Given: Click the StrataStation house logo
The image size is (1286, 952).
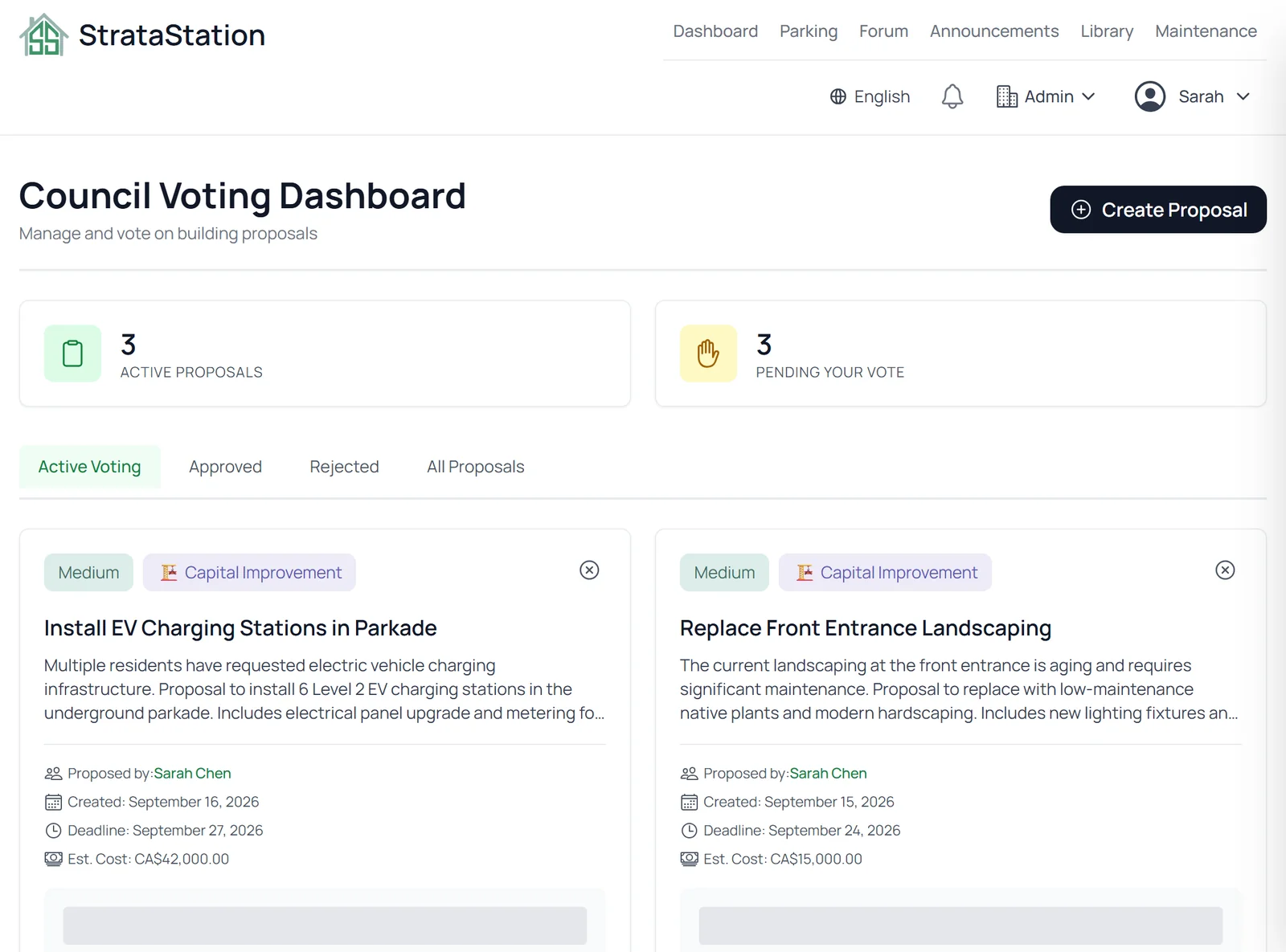Looking at the screenshot, I should tap(43, 35).
